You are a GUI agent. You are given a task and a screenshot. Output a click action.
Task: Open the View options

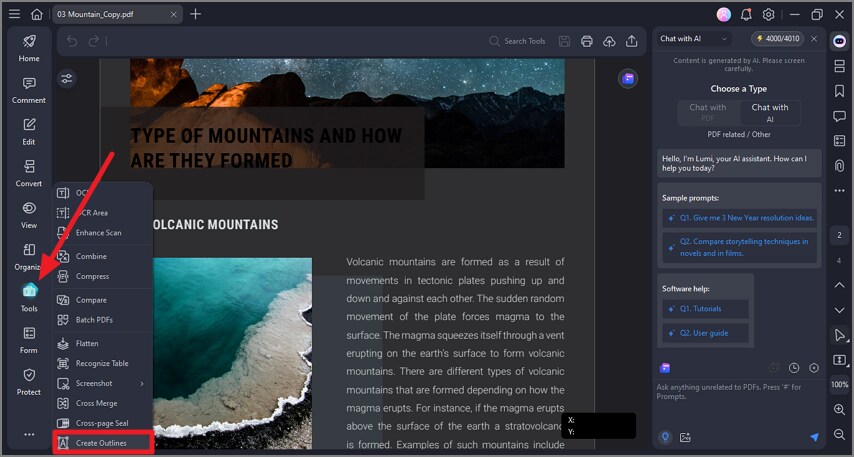click(29, 215)
